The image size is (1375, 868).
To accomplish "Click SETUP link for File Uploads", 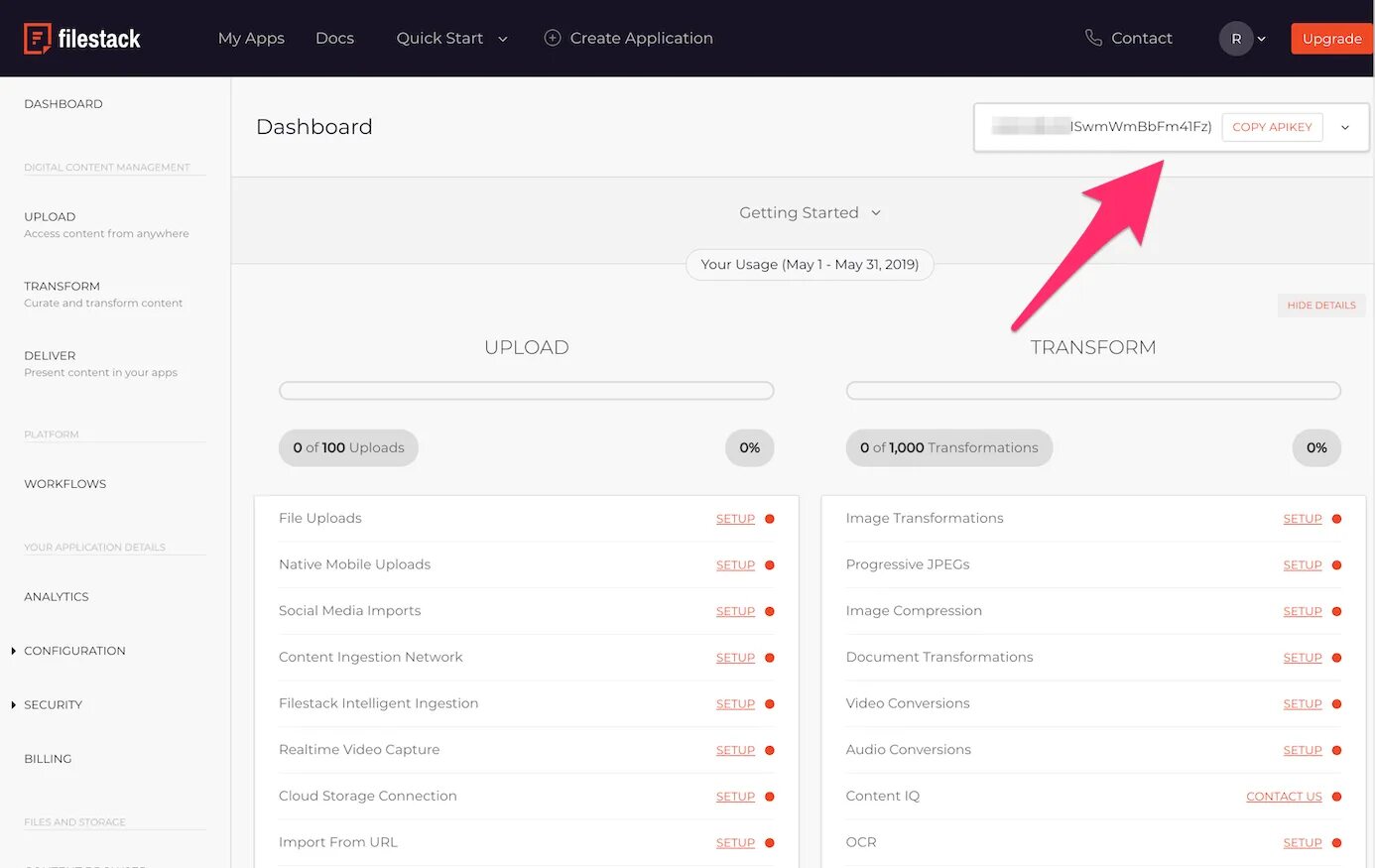I will [735, 519].
